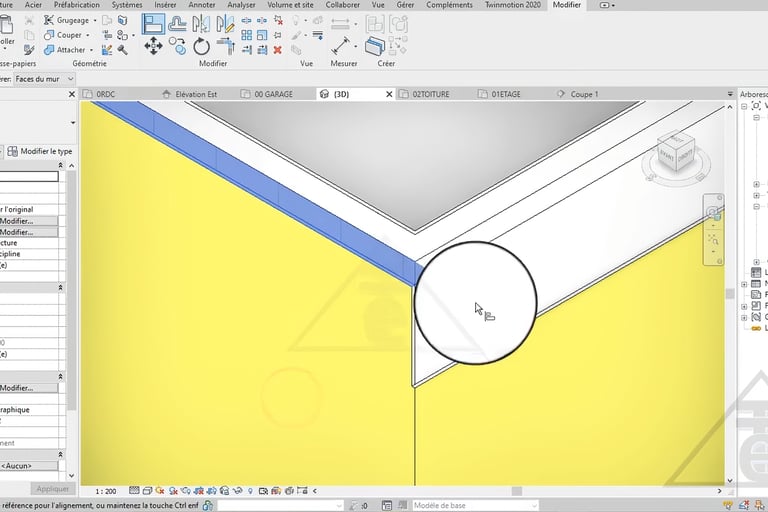Click the Demolish hammer icon

(122, 49)
